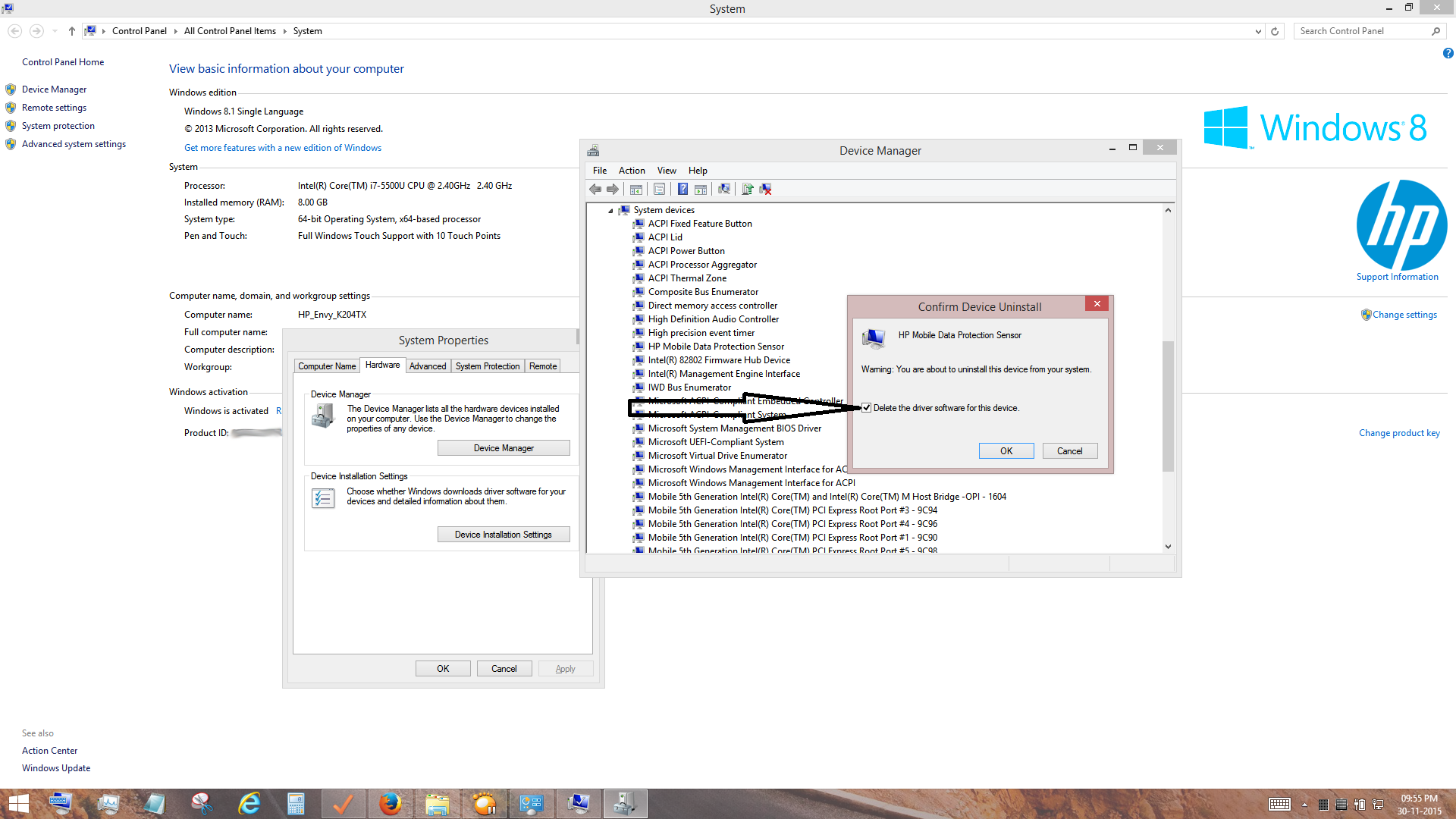Click the Device Installation Settings button
Image resolution: width=1456 pixels, height=819 pixels.
[503, 535]
